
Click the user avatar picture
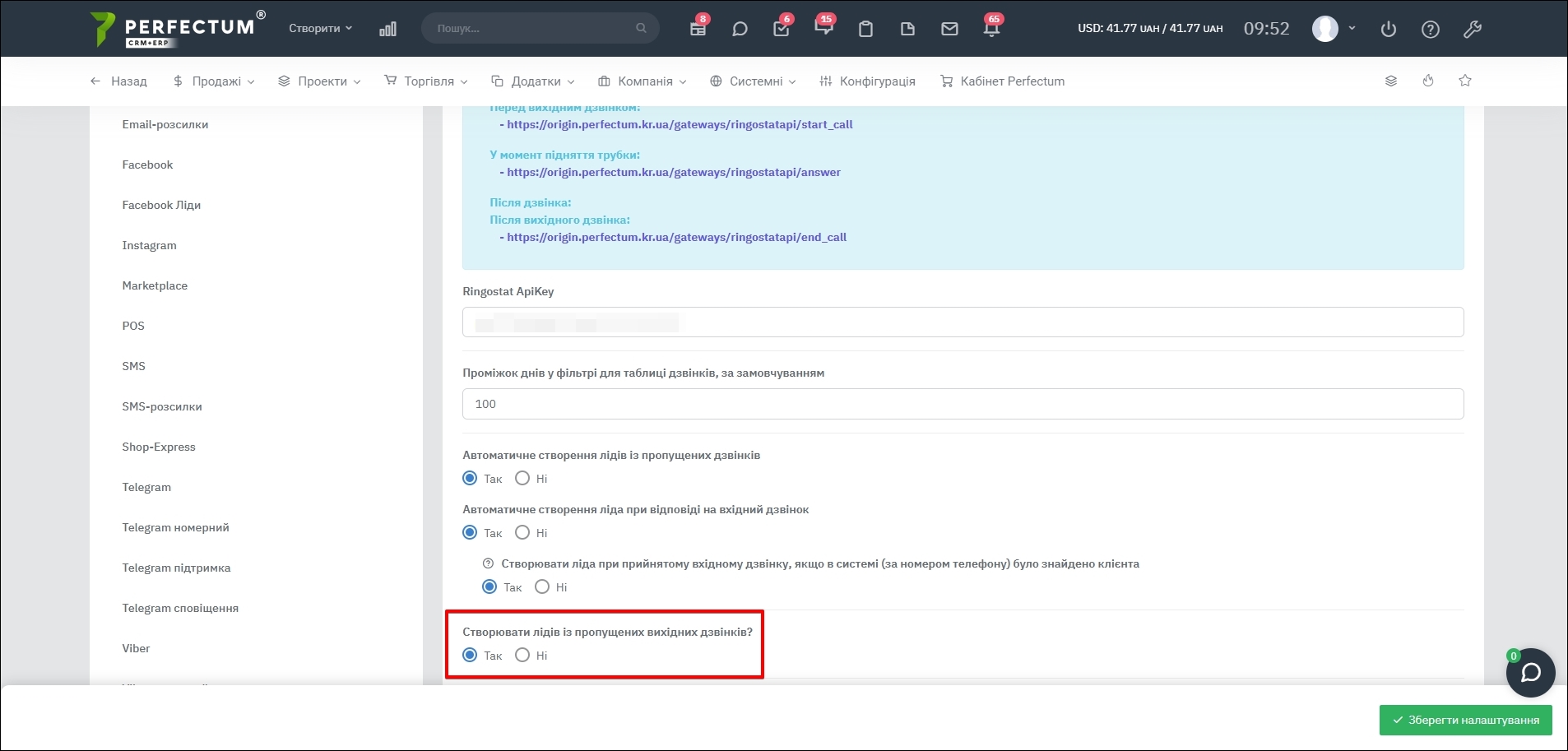pos(1324,29)
